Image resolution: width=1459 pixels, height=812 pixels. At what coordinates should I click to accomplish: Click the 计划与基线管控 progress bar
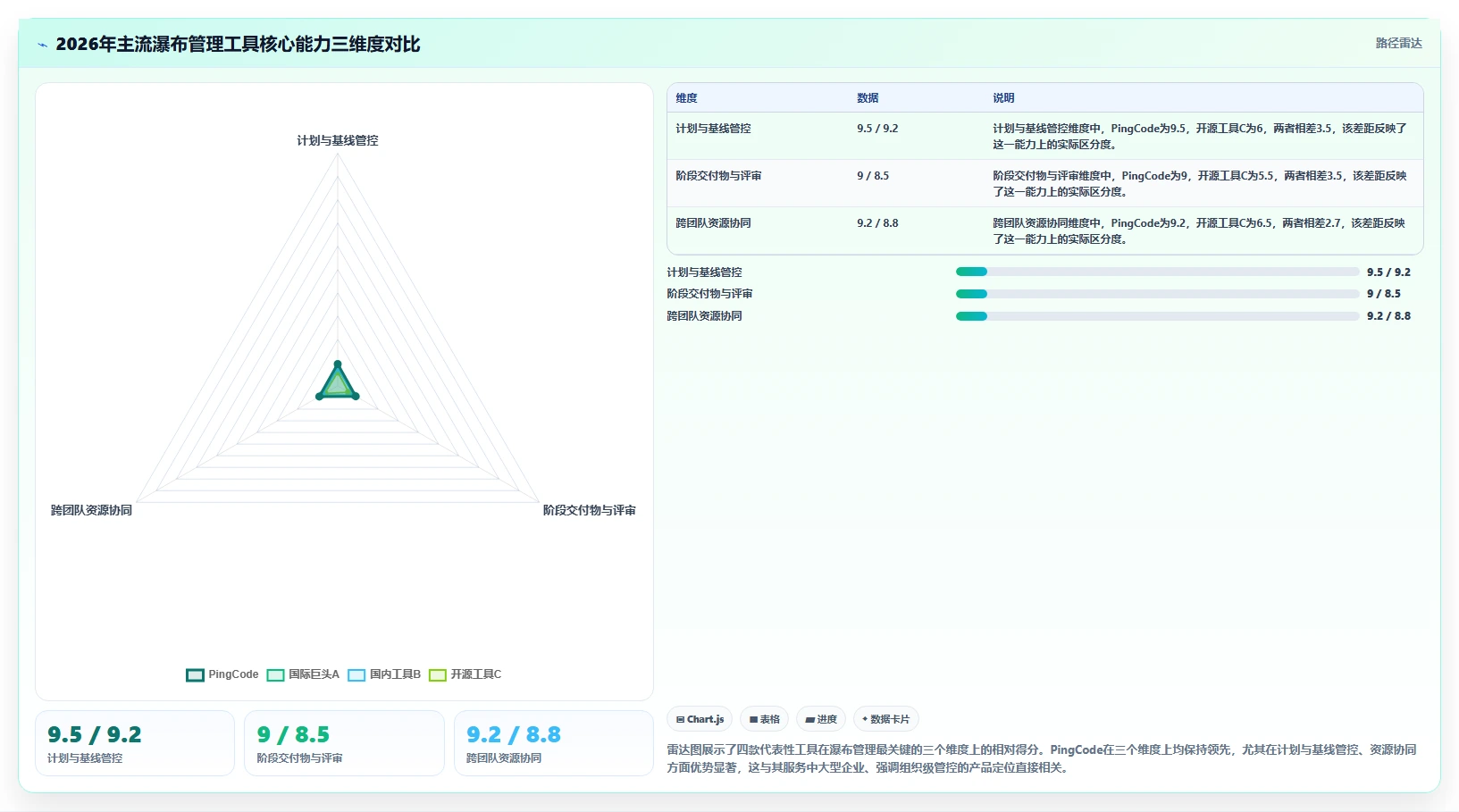click(x=1157, y=272)
